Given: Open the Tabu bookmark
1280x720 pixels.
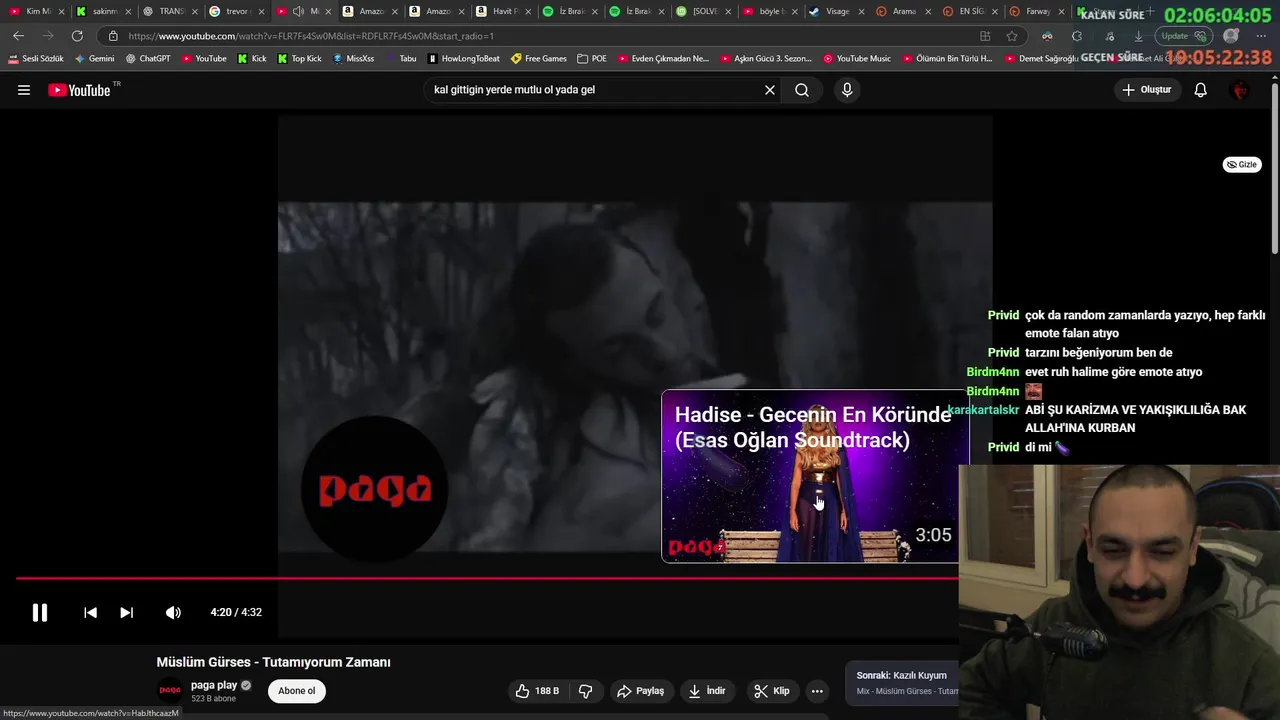Looking at the screenshot, I should 401,59.
